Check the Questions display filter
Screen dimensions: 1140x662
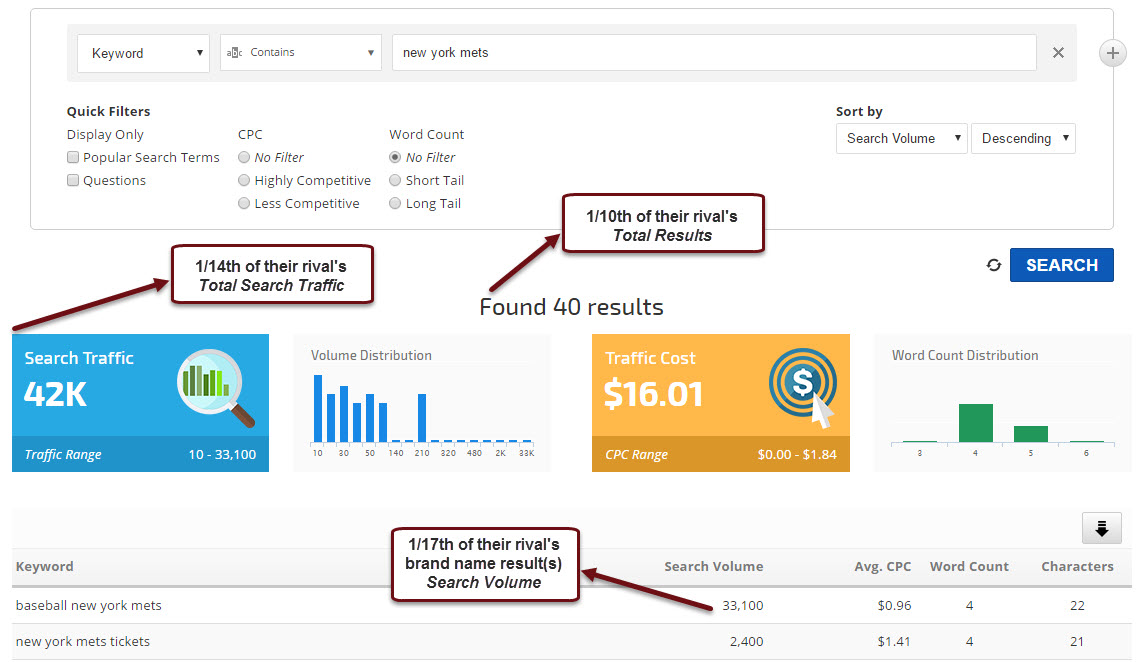point(73,181)
